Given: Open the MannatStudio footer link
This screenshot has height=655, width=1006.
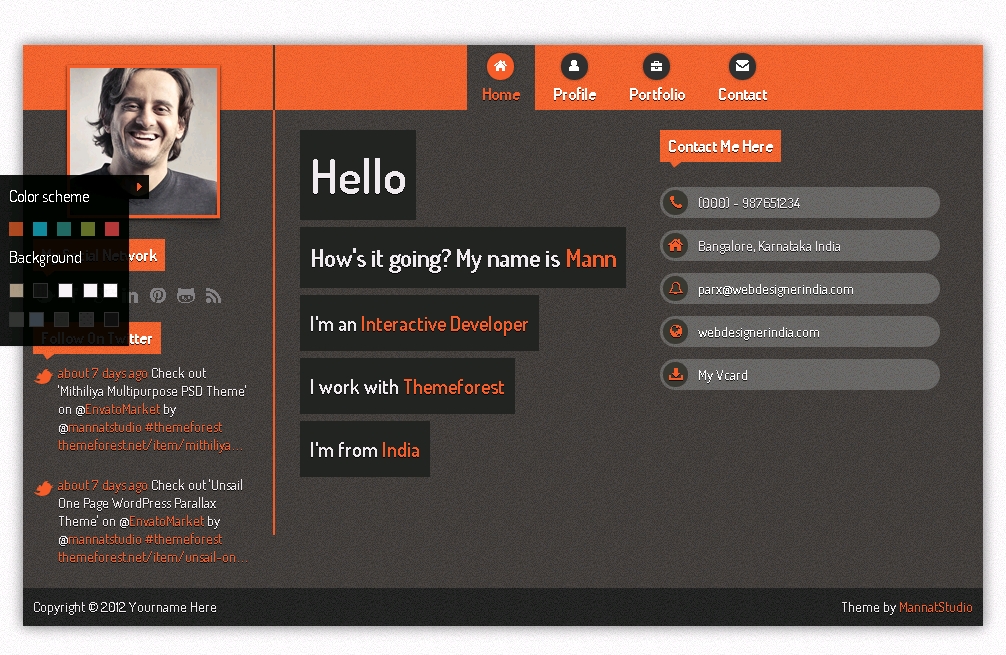Looking at the screenshot, I should (x=935, y=607).
